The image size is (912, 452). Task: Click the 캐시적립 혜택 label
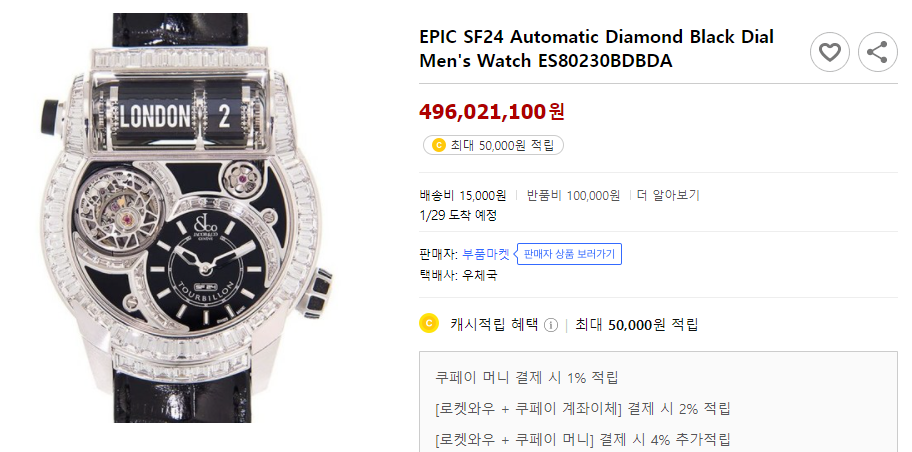pos(494,324)
